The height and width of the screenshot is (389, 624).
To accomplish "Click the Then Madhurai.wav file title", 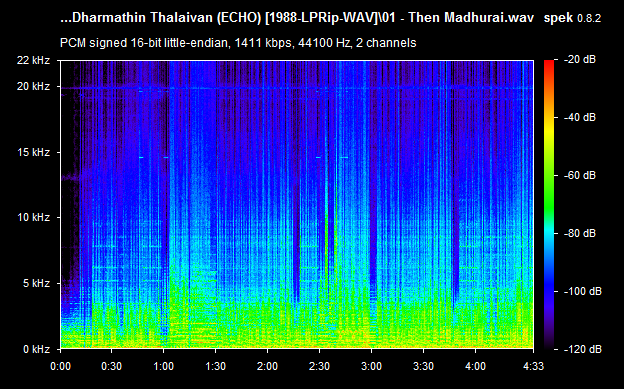I will click(x=471, y=18).
